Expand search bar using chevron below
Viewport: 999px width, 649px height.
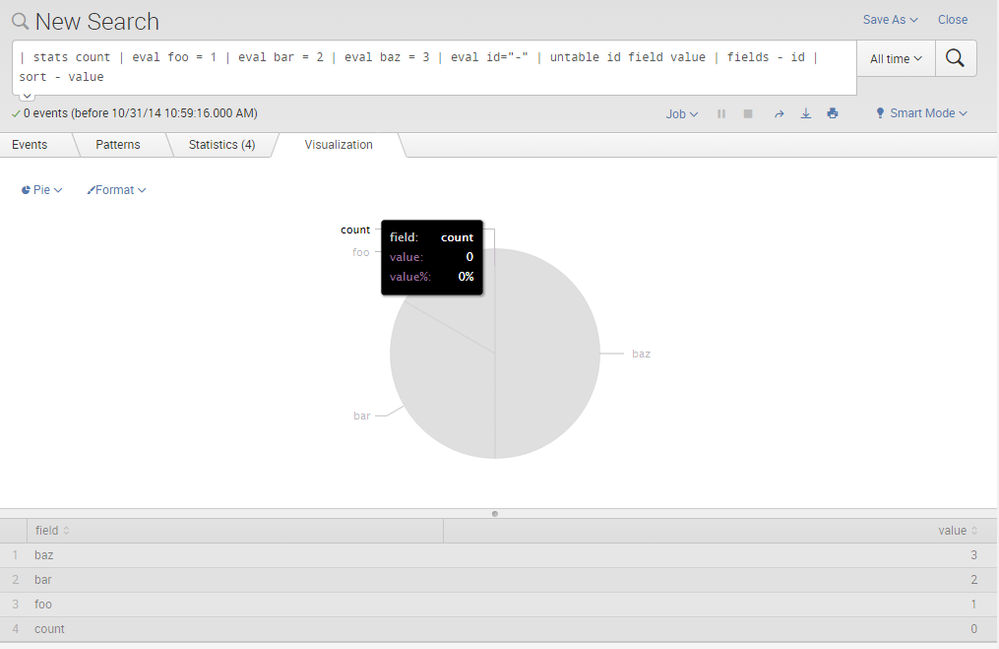tap(27, 96)
